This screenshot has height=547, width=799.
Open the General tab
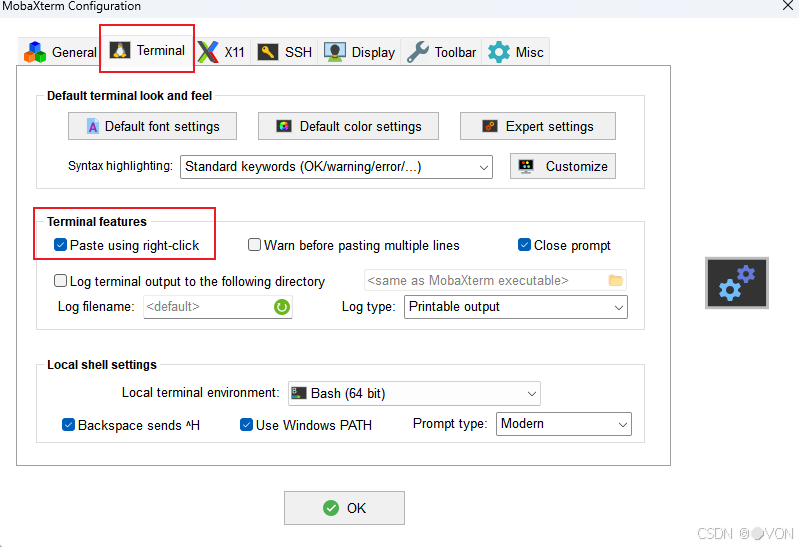pos(60,52)
